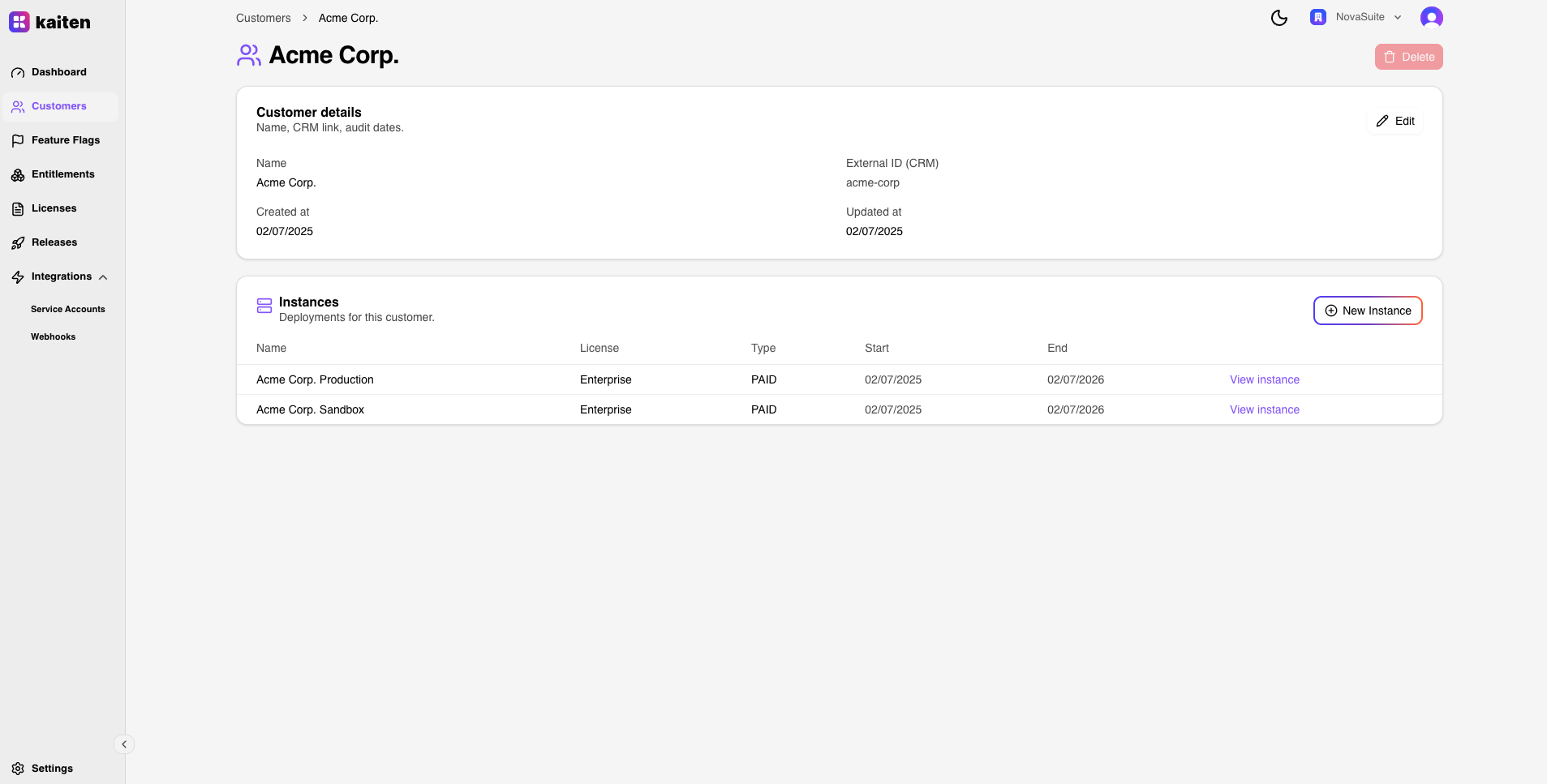Open the Service Accounts page
The height and width of the screenshot is (784, 1547).
[68, 309]
